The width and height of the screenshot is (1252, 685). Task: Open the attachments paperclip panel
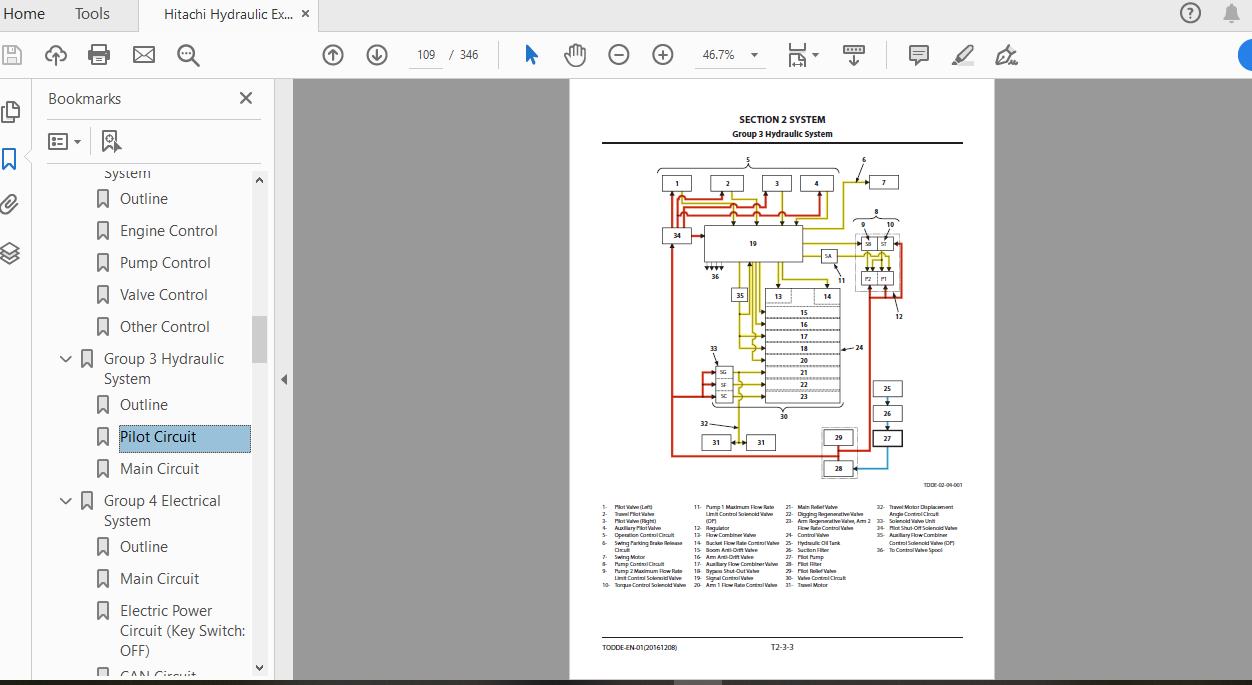(10, 205)
